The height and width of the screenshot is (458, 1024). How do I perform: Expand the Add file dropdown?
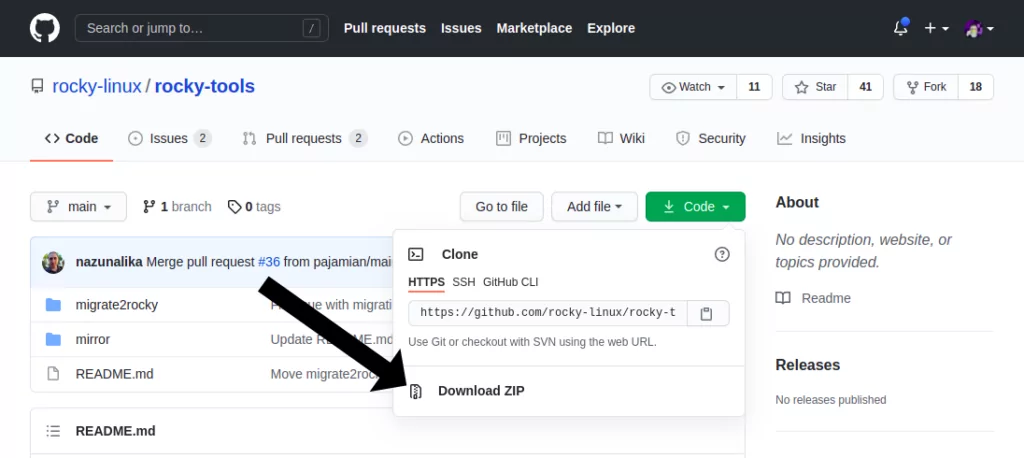pyautogui.click(x=594, y=207)
